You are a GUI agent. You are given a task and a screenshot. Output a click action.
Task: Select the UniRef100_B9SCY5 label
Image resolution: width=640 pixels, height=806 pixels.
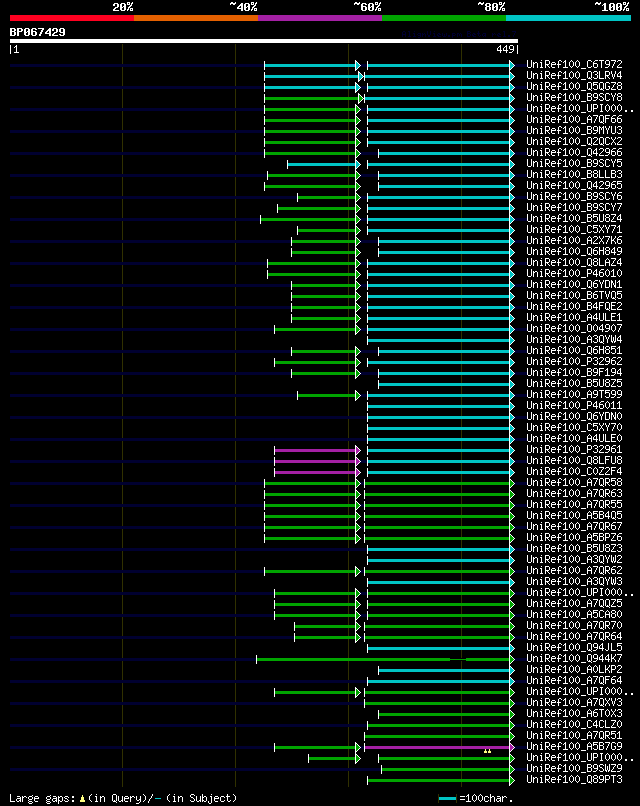pos(574,163)
